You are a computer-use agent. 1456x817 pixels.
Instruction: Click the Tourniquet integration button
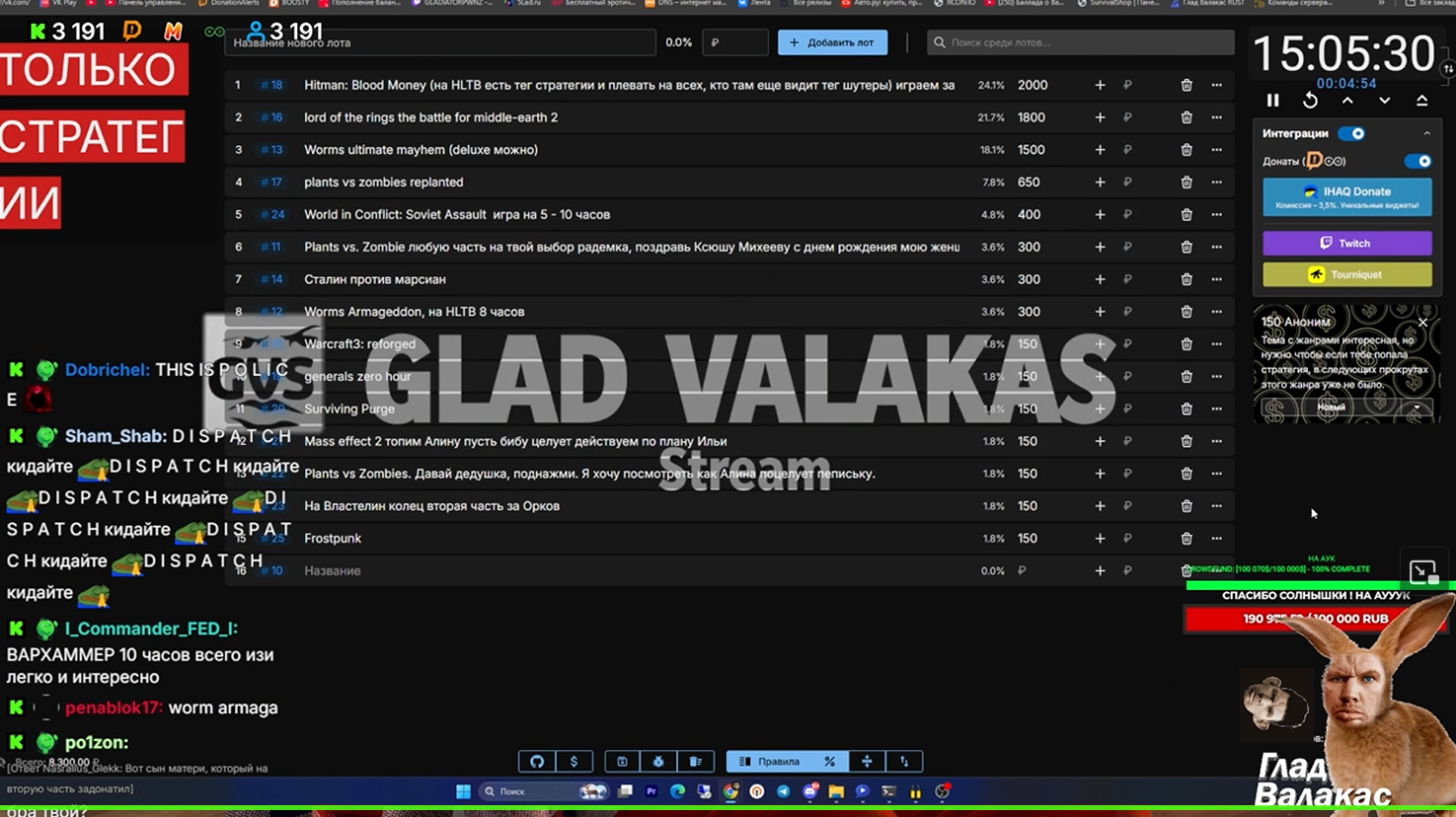[1347, 274]
